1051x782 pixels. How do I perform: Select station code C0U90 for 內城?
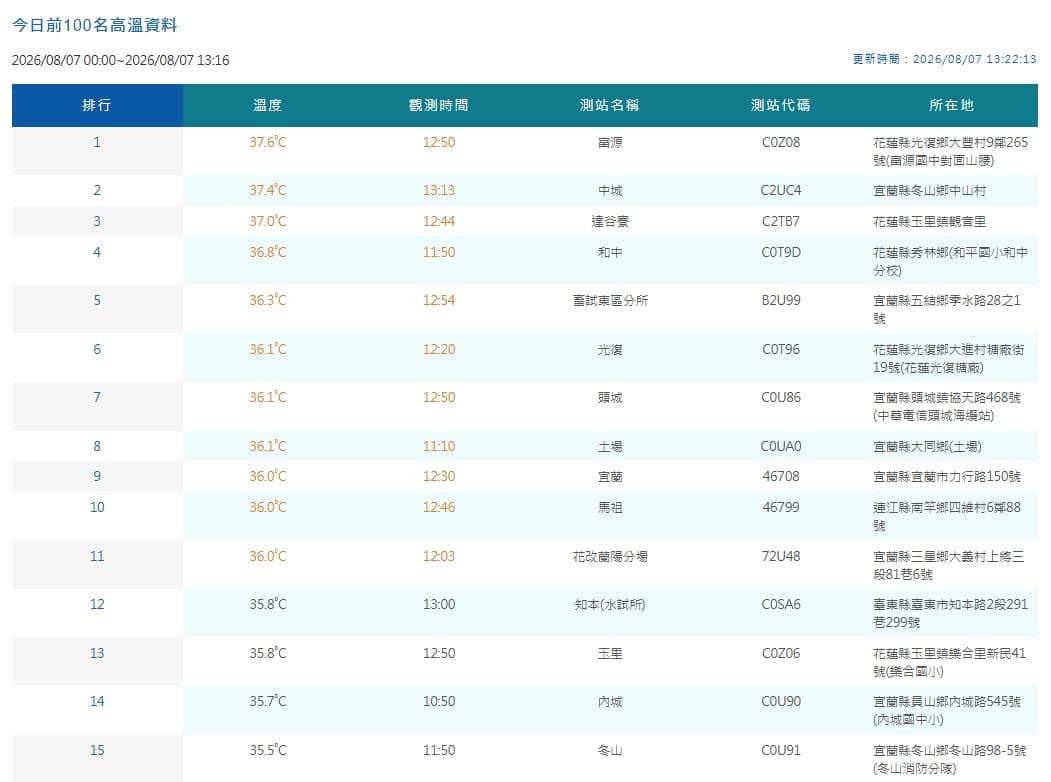pyautogui.click(x=781, y=702)
